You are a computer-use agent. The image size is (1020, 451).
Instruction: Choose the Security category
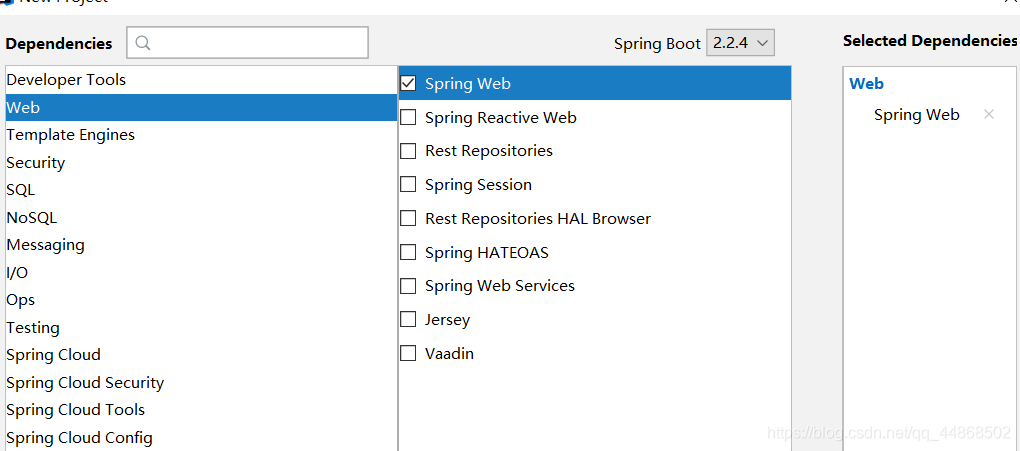coord(36,163)
